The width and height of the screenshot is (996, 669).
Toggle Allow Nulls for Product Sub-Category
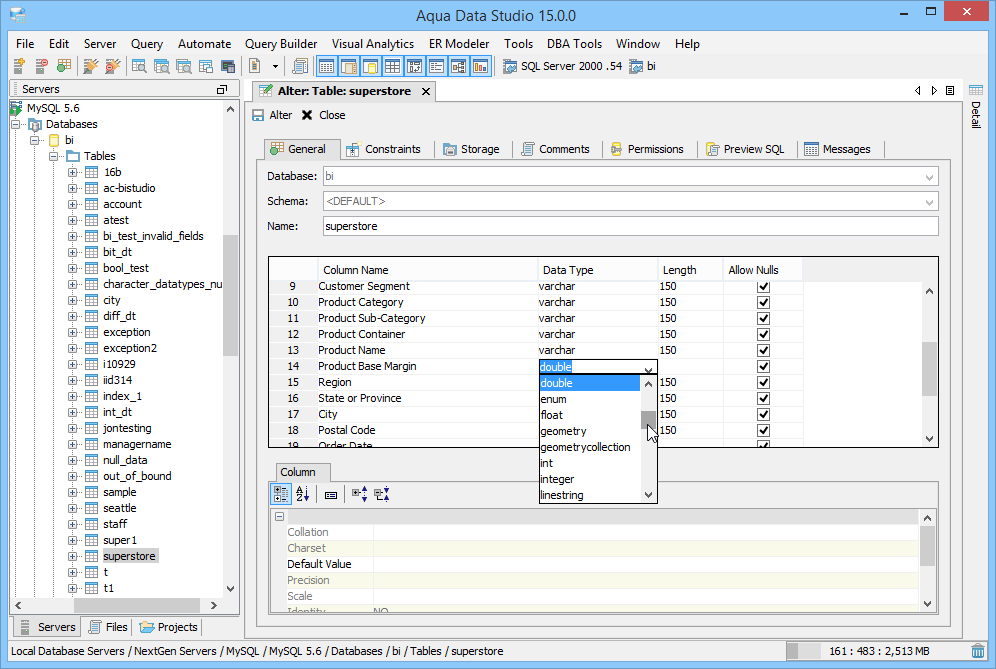pyautogui.click(x=764, y=318)
